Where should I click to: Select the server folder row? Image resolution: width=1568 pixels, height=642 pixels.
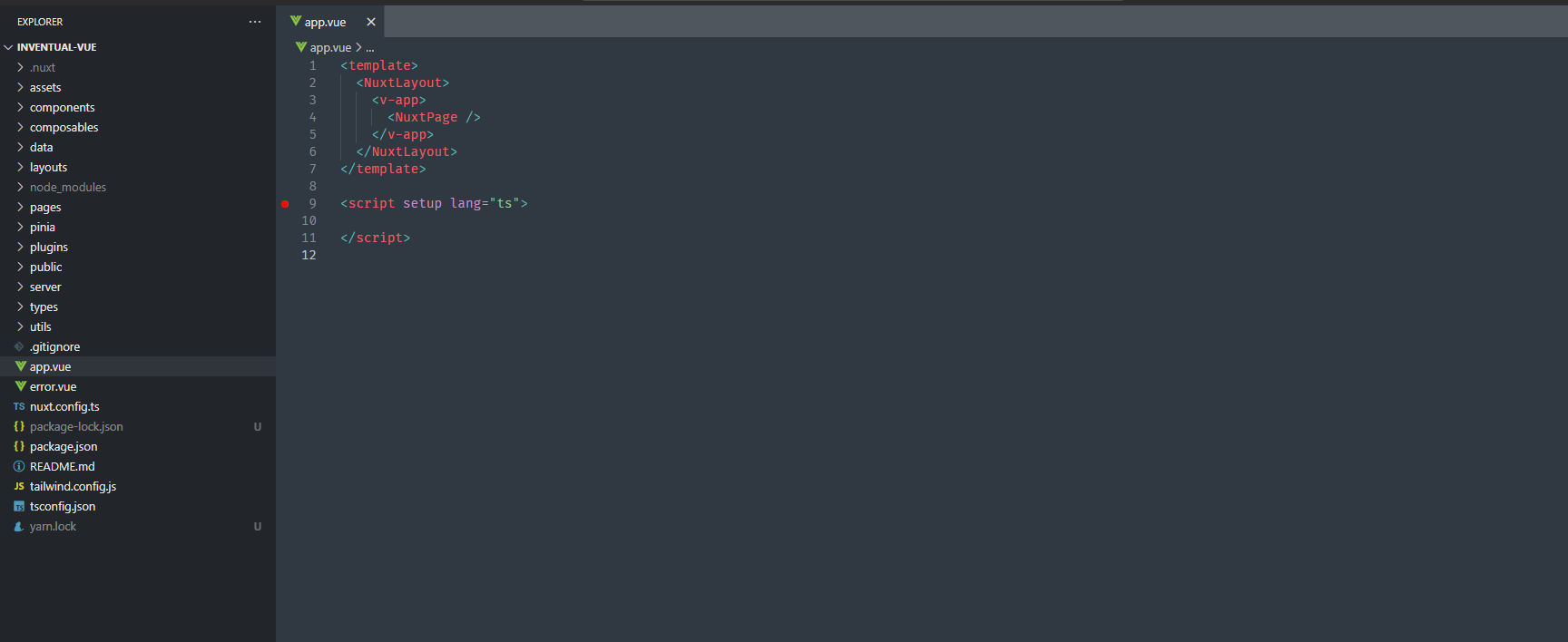tap(138, 287)
